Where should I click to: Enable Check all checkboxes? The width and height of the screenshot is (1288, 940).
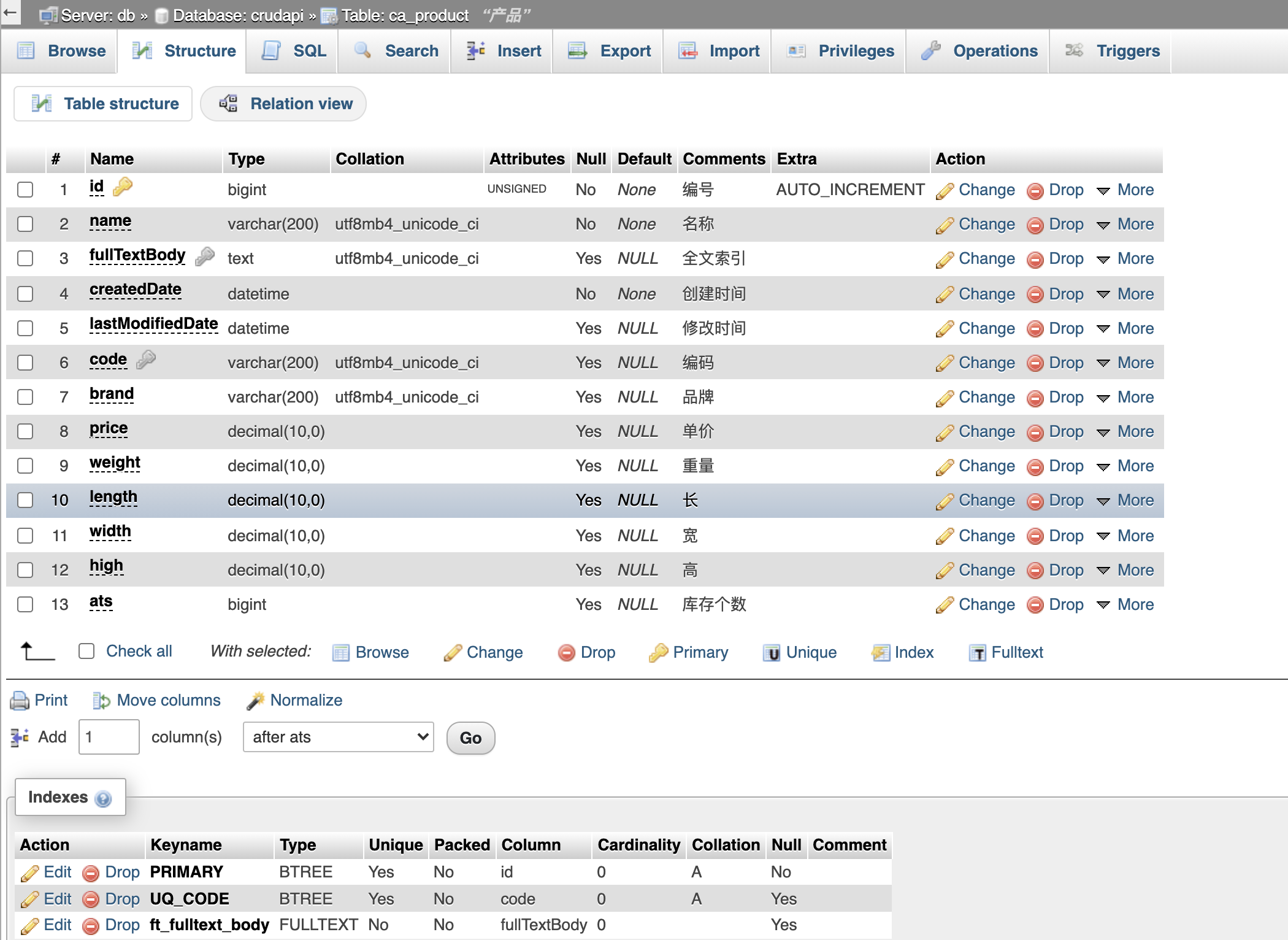coord(85,652)
